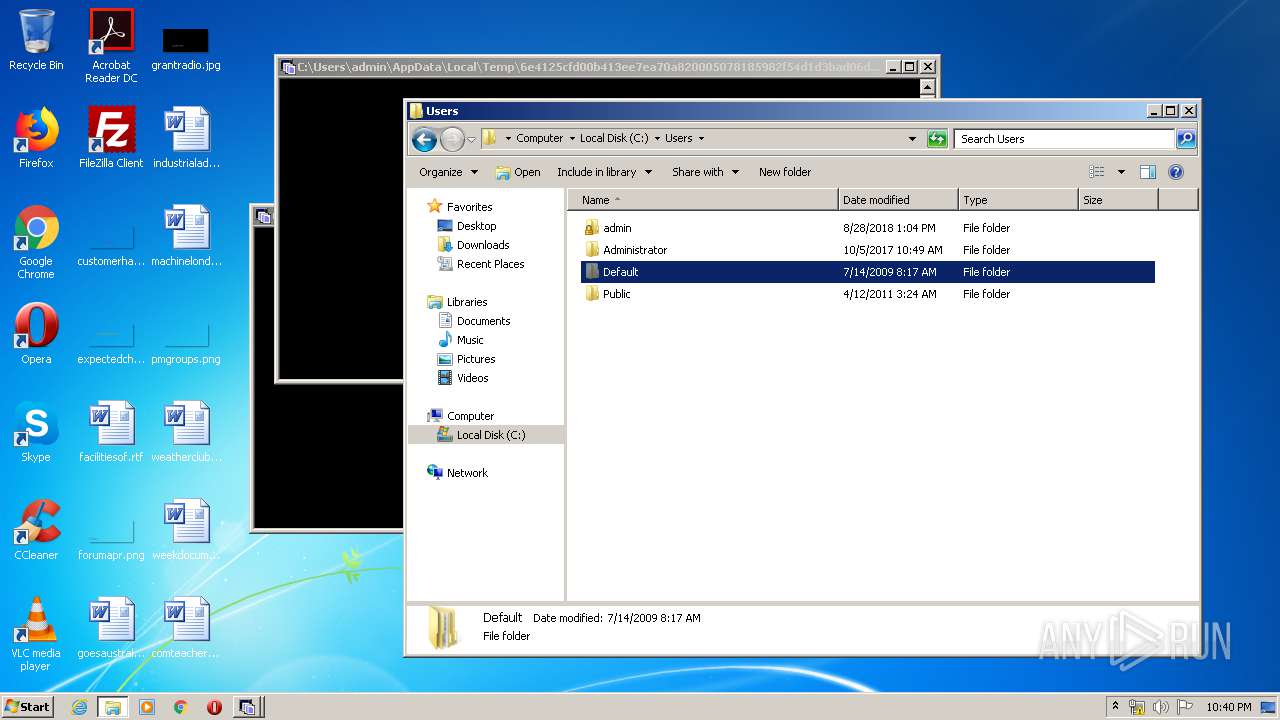Click the Start button
Screen dimensions: 1280x720
[27, 707]
